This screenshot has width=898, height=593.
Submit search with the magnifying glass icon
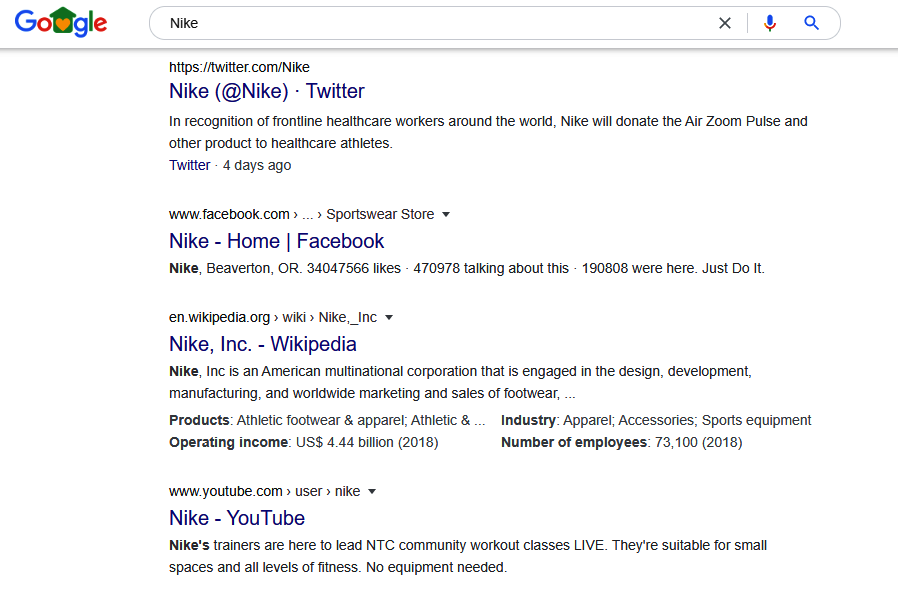point(811,23)
